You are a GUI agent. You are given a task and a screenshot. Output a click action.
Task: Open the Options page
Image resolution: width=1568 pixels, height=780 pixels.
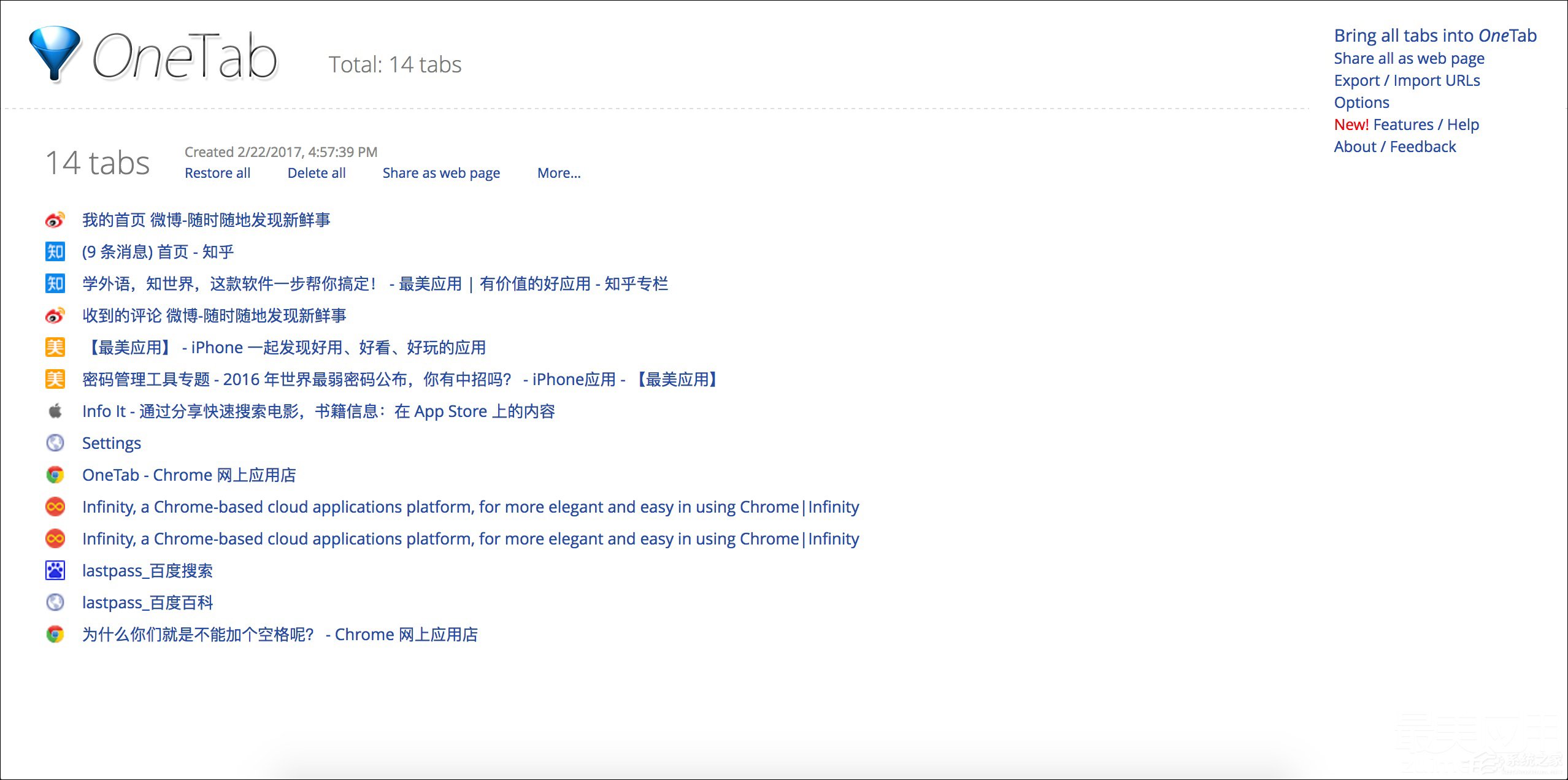coord(1361,102)
